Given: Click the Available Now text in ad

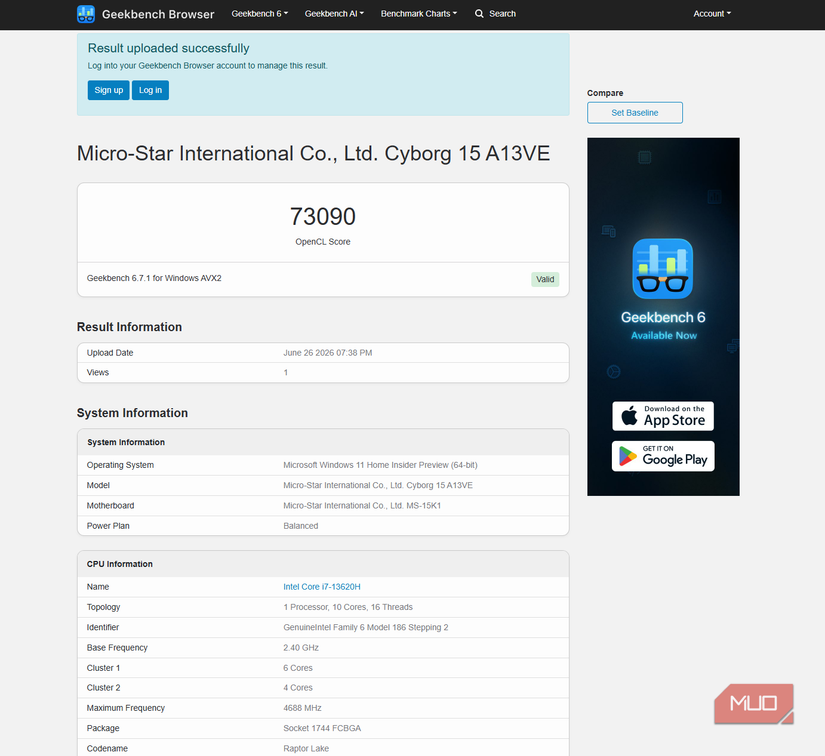Looking at the screenshot, I should pos(663,336).
